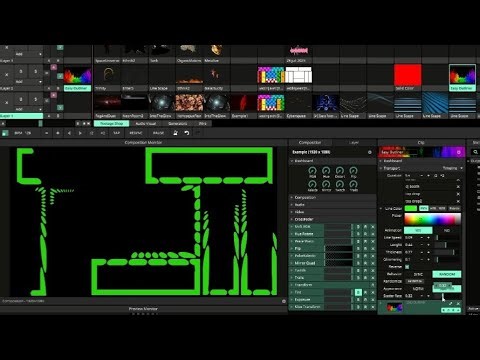Switch to the Clip tab
480x360 pixels.
click(421, 142)
